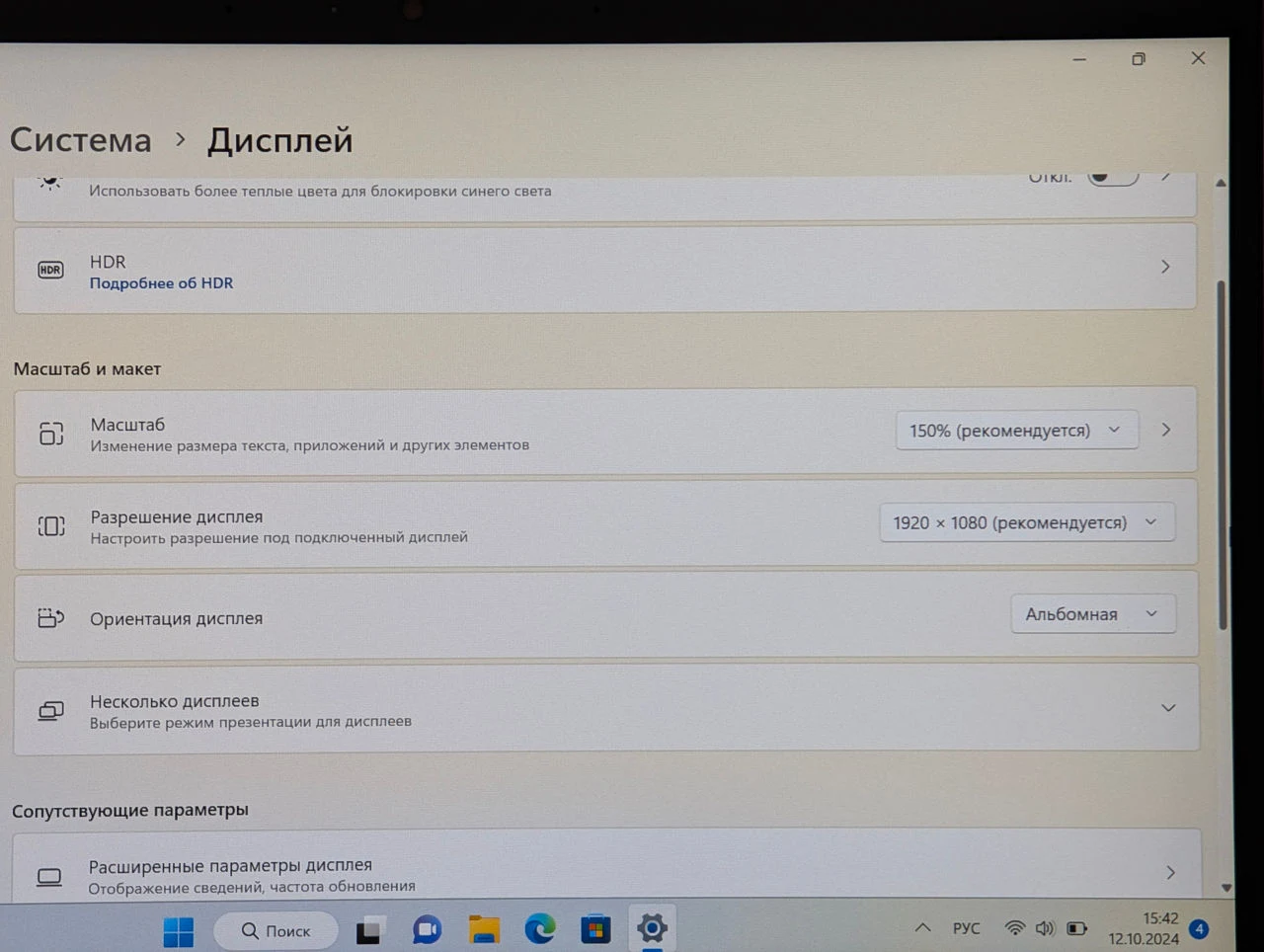The height and width of the screenshot is (952, 1264).
Task: Switch input language РУС
Action: pyautogui.click(x=967, y=929)
